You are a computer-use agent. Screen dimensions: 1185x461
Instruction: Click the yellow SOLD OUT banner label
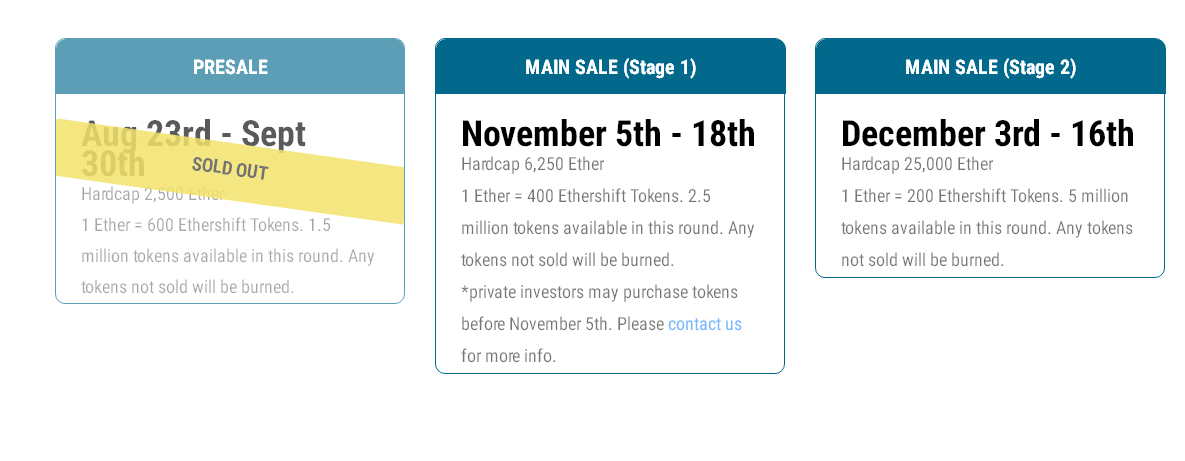pos(230,168)
